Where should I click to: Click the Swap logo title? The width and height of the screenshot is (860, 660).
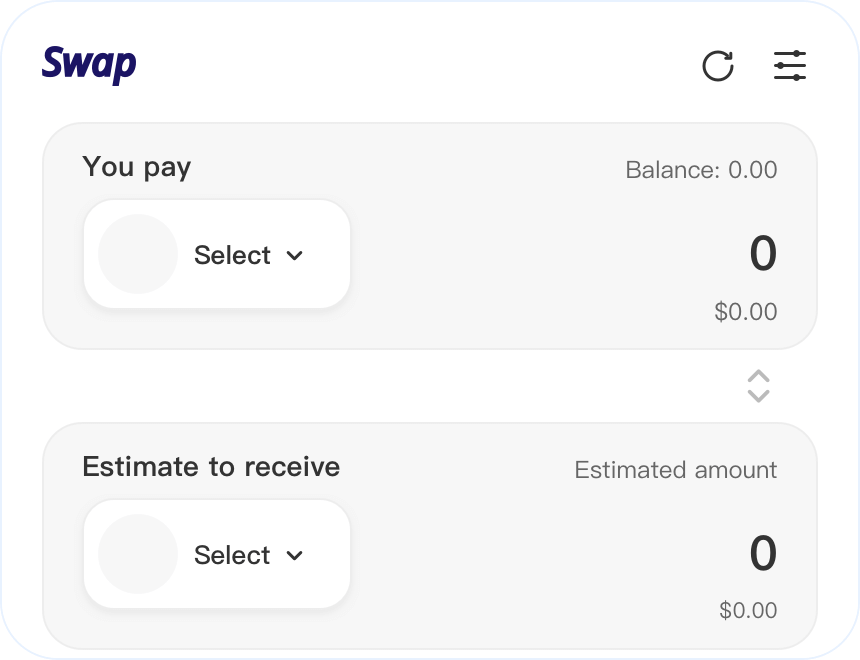click(89, 65)
